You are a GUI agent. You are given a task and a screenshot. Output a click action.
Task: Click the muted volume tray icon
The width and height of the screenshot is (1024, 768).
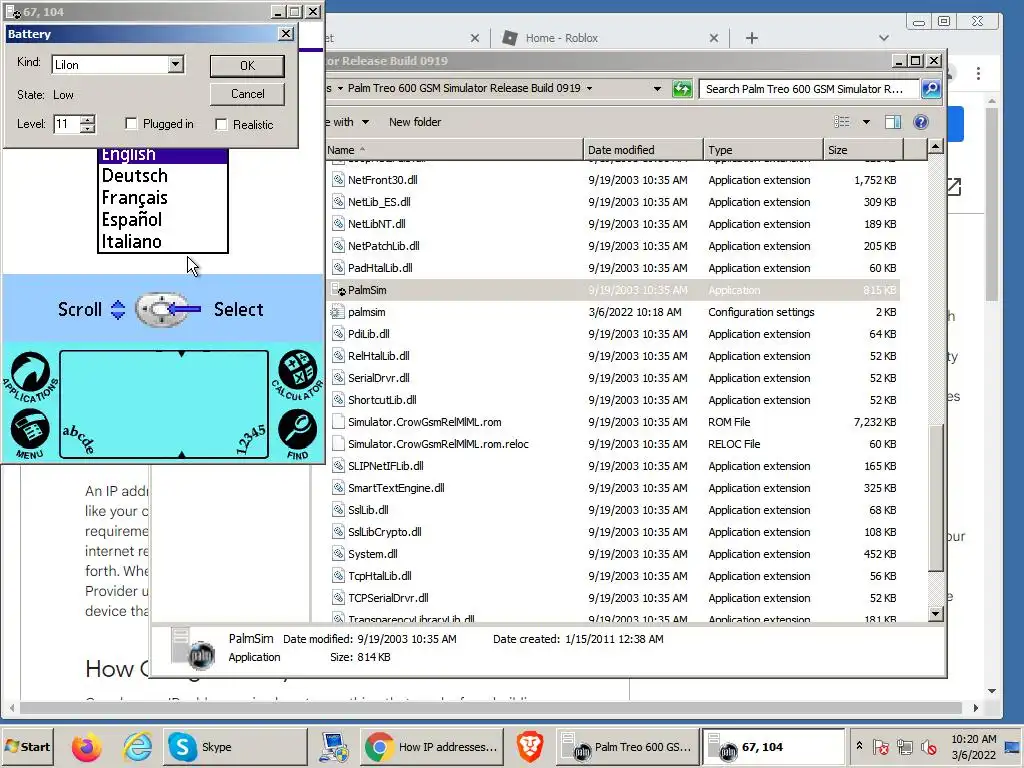click(928, 747)
